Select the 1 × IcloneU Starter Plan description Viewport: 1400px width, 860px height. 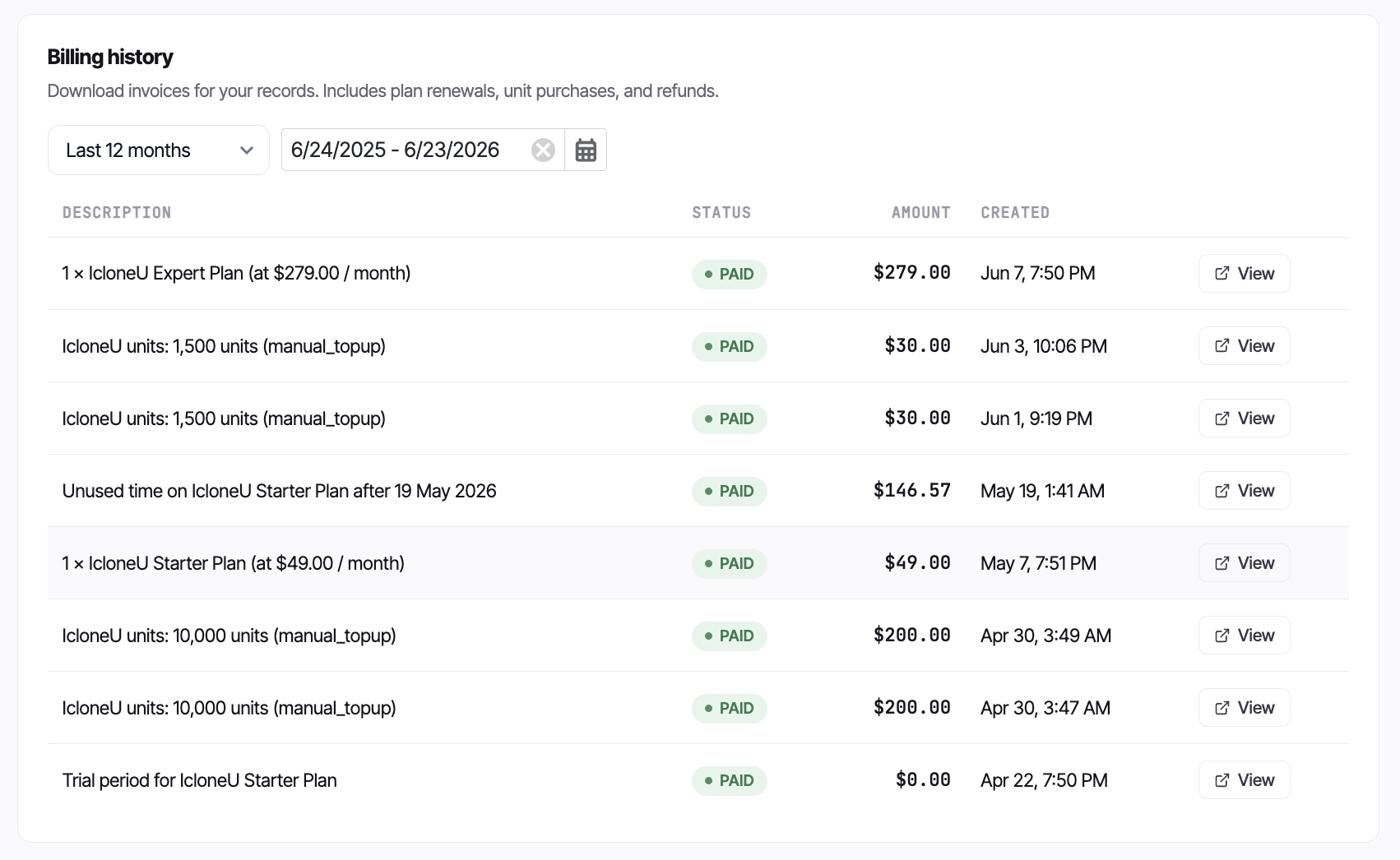[233, 563]
